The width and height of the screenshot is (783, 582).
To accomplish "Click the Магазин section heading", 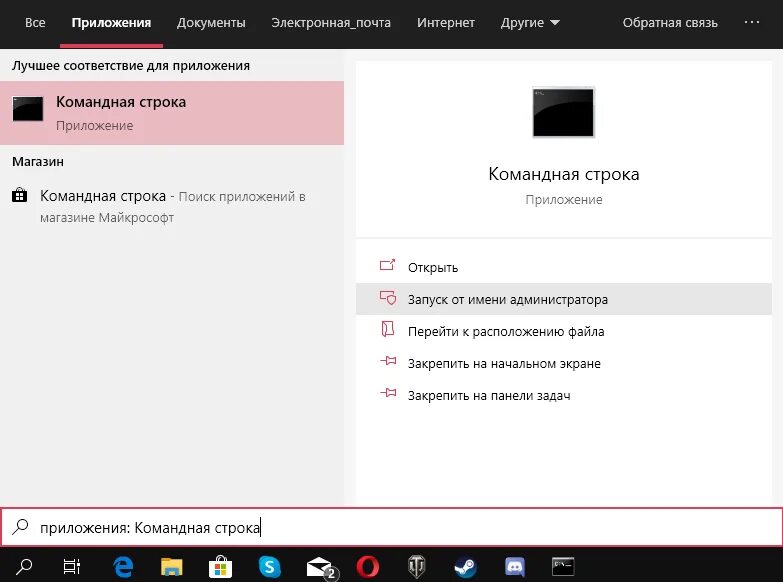I will pyautogui.click(x=38, y=162).
